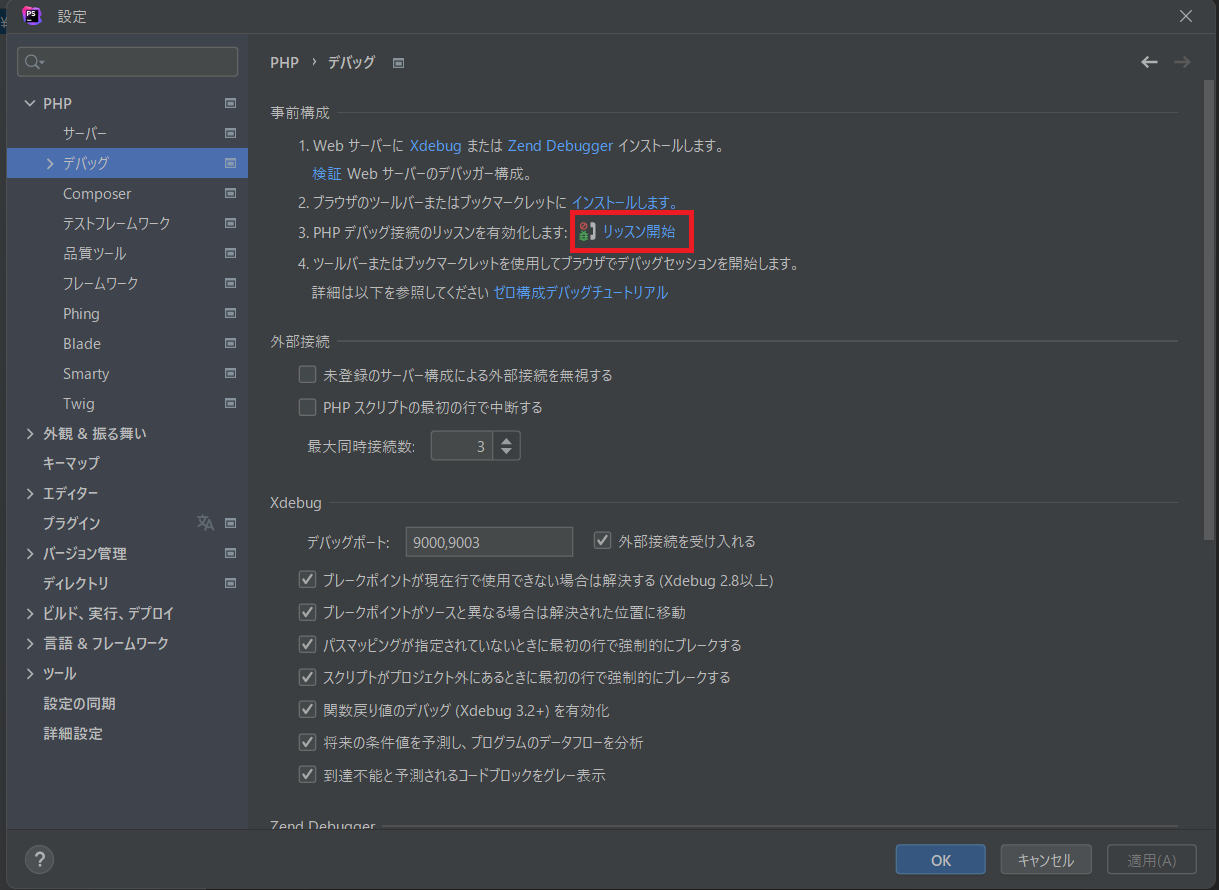Click the project icon beside Composer
Viewport: 1219px width, 890px height.
click(x=230, y=193)
